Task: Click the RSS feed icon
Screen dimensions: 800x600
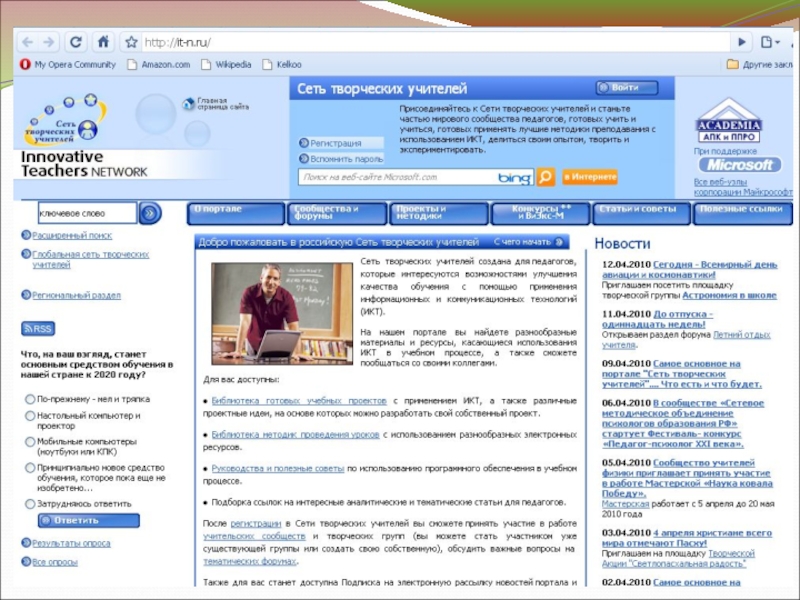Action: pos(38,328)
